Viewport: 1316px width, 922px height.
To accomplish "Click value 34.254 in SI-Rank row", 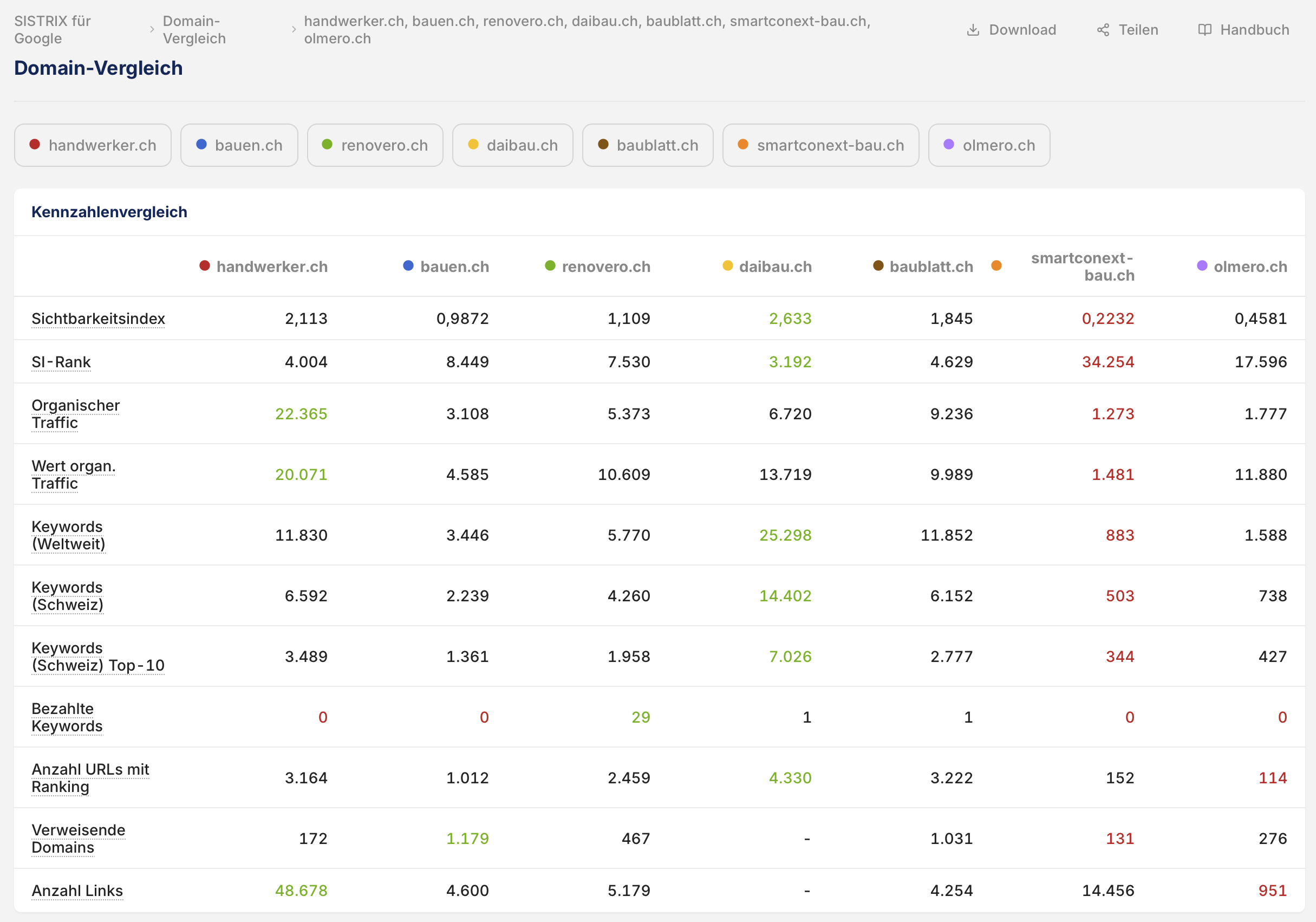I will (x=1107, y=362).
